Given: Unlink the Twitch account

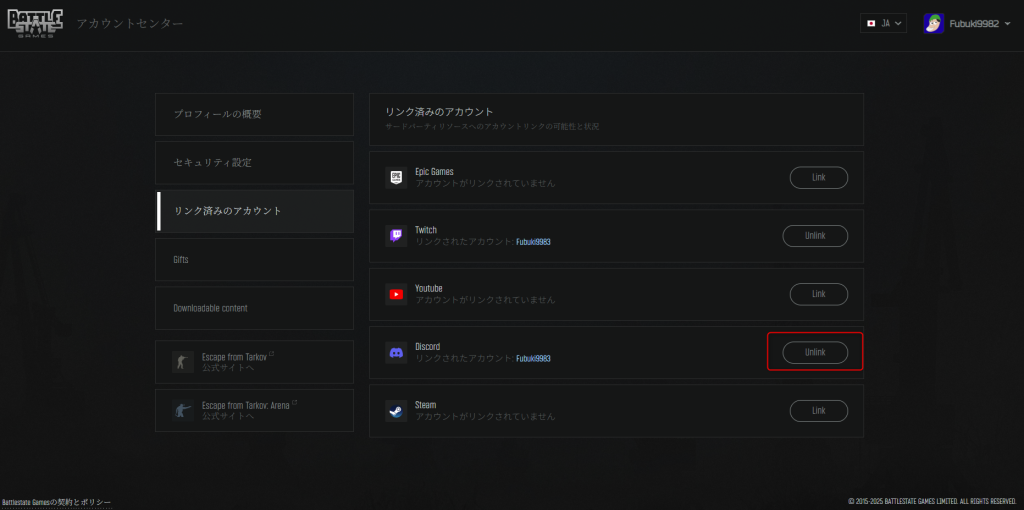Looking at the screenshot, I should click(x=815, y=236).
